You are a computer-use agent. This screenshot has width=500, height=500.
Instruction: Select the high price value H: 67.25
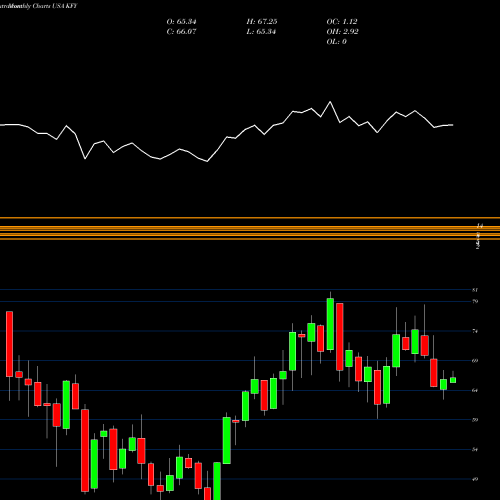click(x=262, y=22)
